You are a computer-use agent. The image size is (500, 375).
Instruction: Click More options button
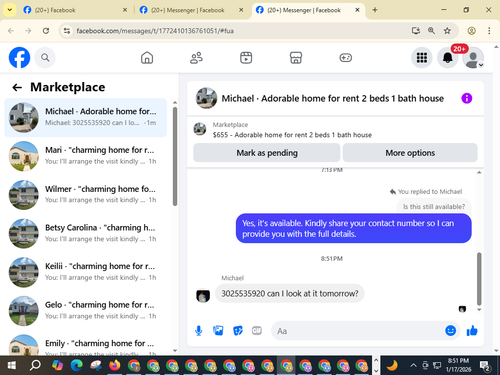point(410,153)
